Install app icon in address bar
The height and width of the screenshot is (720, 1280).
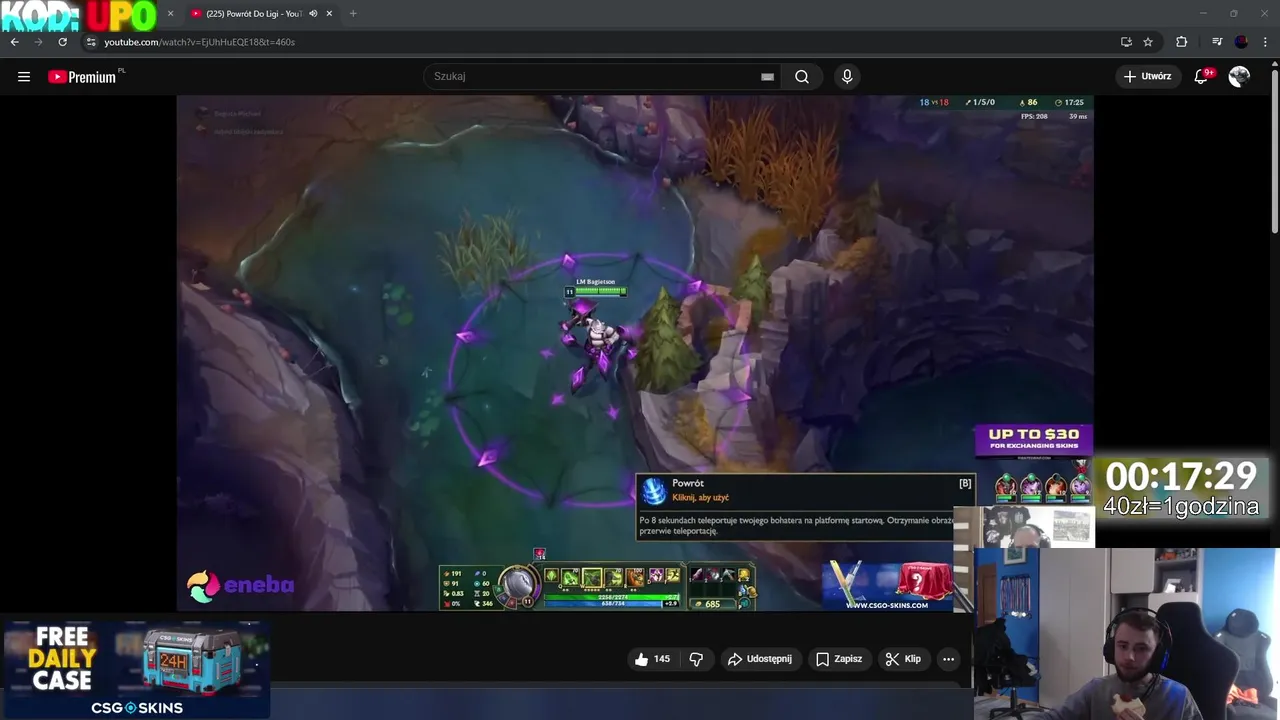coord(1126,42)
